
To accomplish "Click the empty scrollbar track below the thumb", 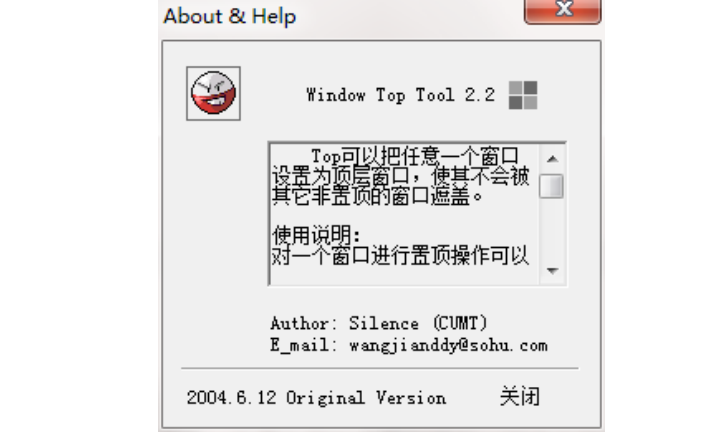I will tap(552, 229).
